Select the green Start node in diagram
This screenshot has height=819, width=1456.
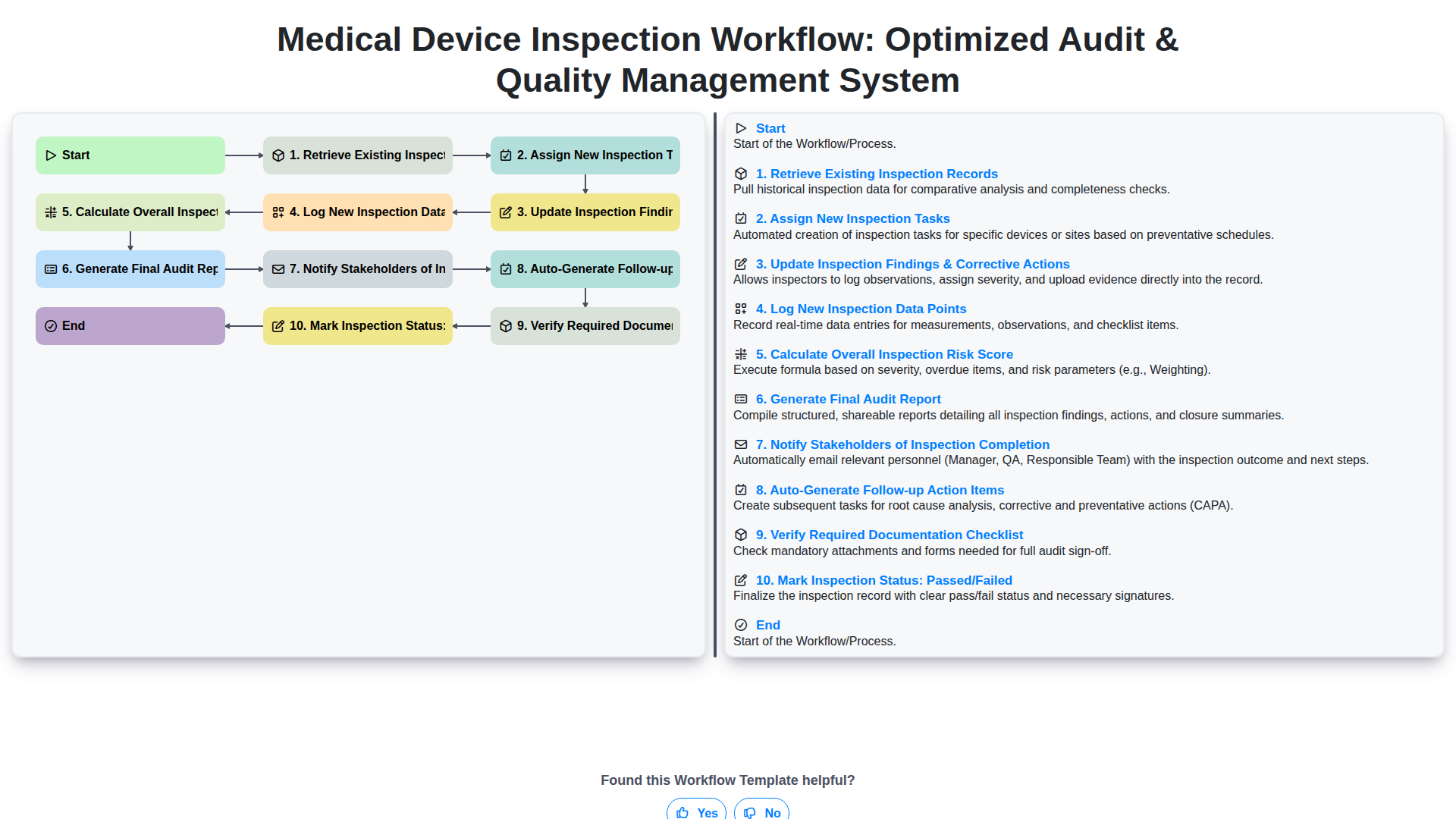click(x=130, y=155)
